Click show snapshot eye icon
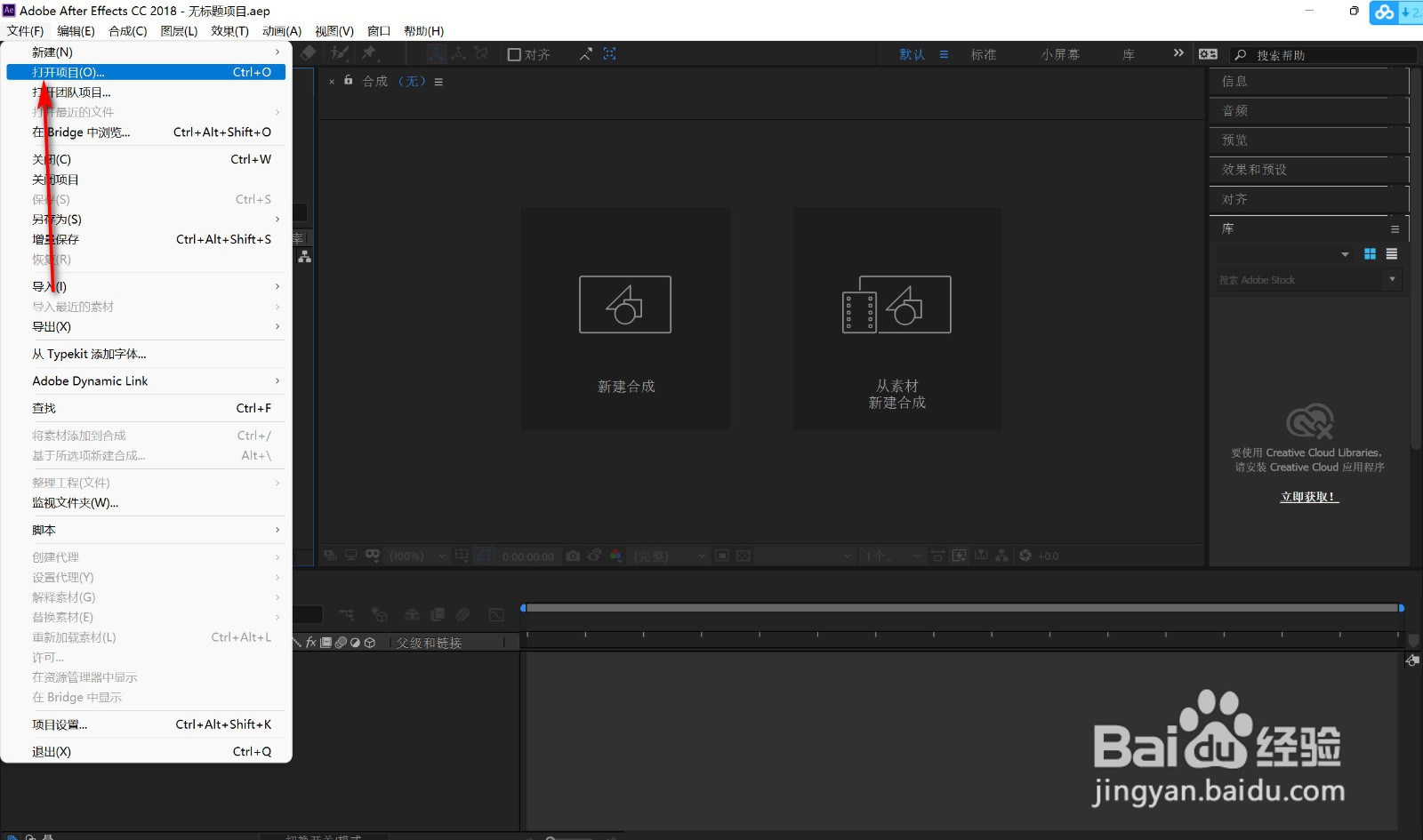This screenshot has width=1423, height=840. point(594,556)
